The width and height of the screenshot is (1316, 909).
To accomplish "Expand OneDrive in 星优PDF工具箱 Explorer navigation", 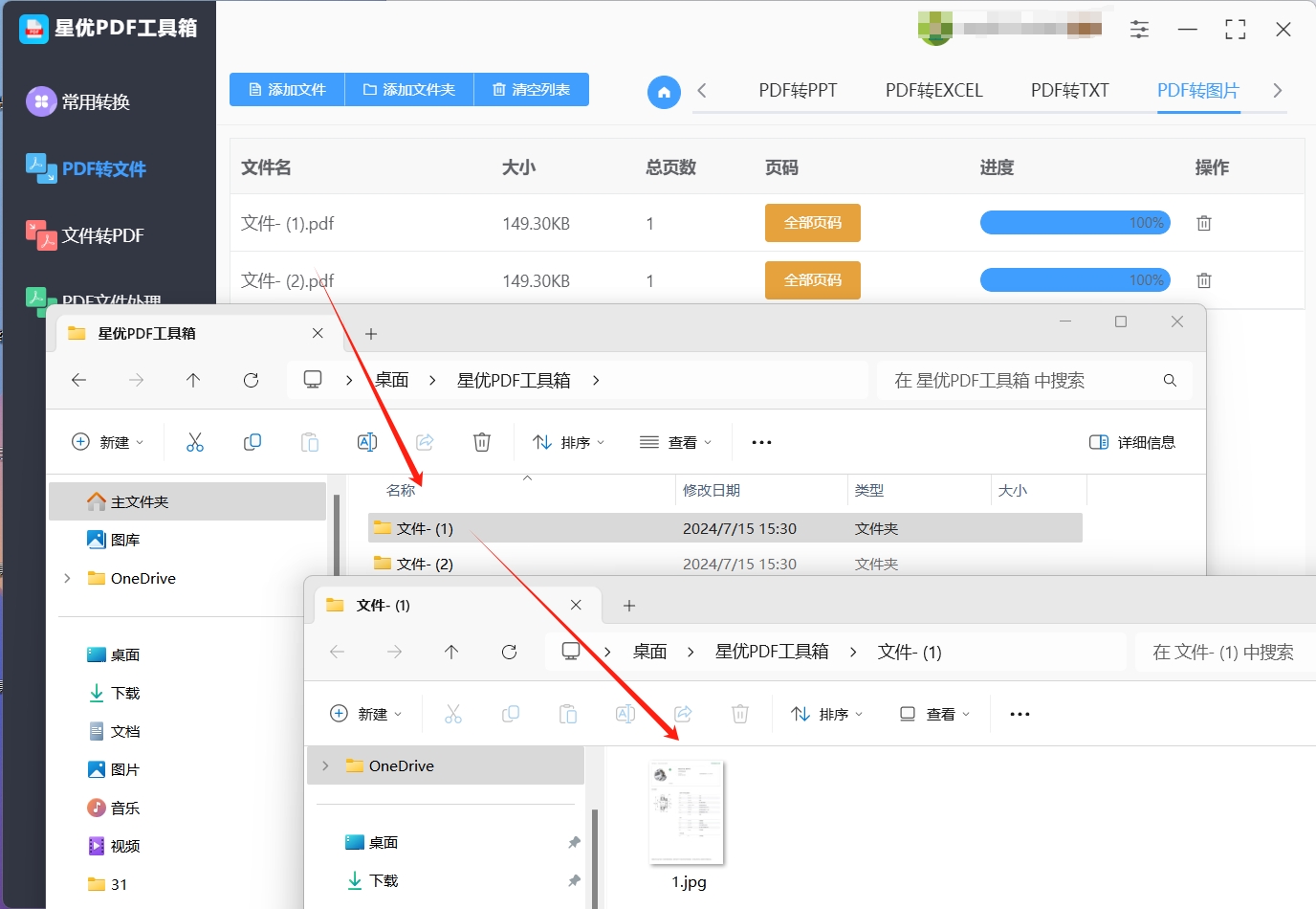I will pyautogui.click(x=67, y=578).
